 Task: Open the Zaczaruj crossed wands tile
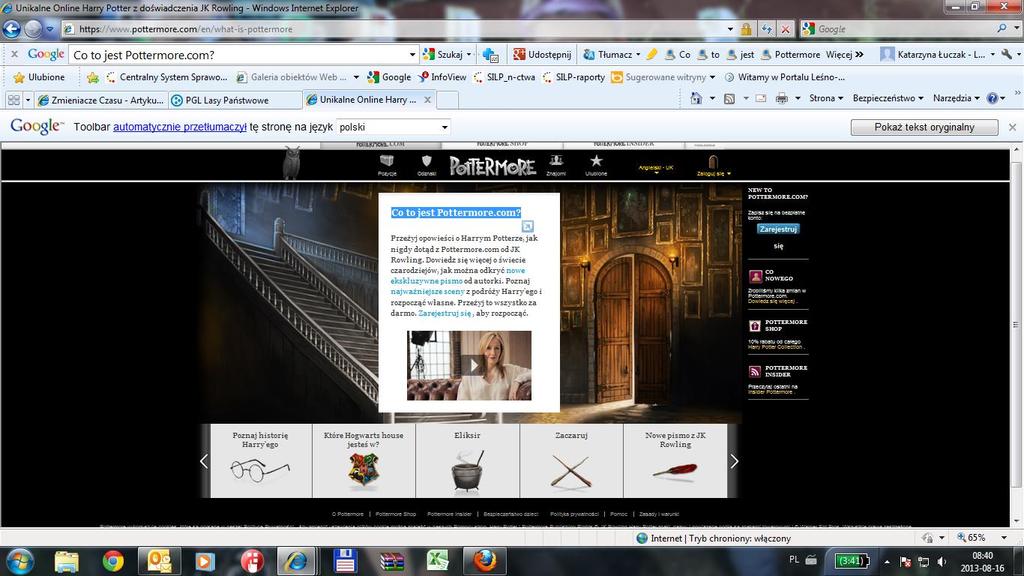pos(571,461)
